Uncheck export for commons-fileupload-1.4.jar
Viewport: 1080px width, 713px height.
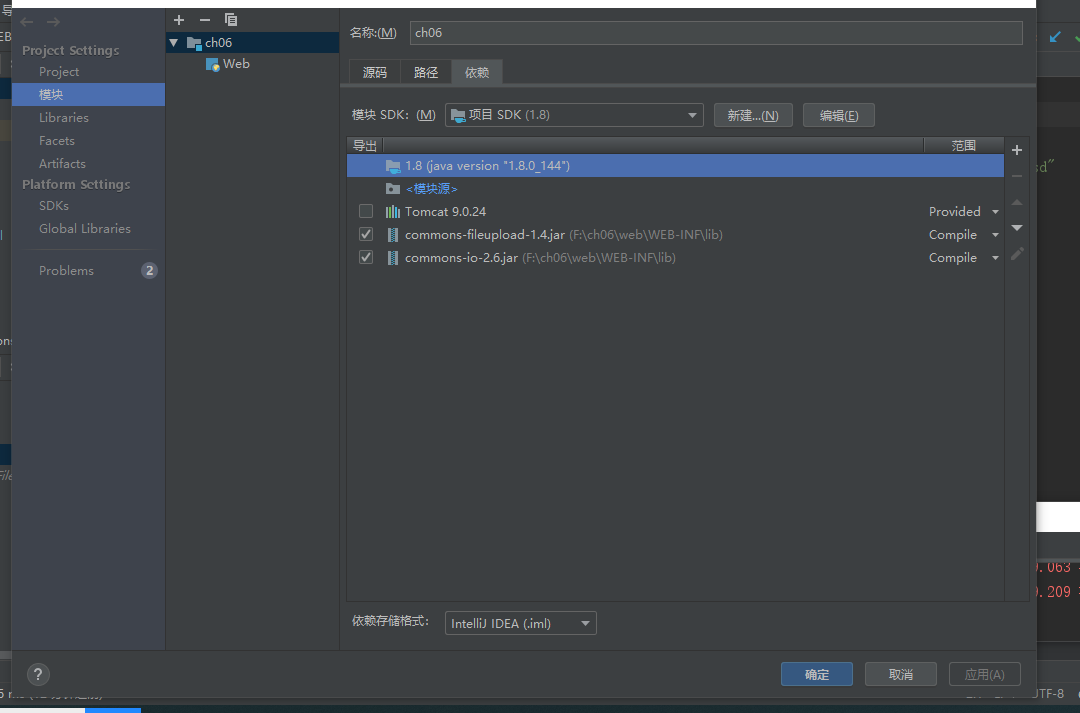point(366,235)
